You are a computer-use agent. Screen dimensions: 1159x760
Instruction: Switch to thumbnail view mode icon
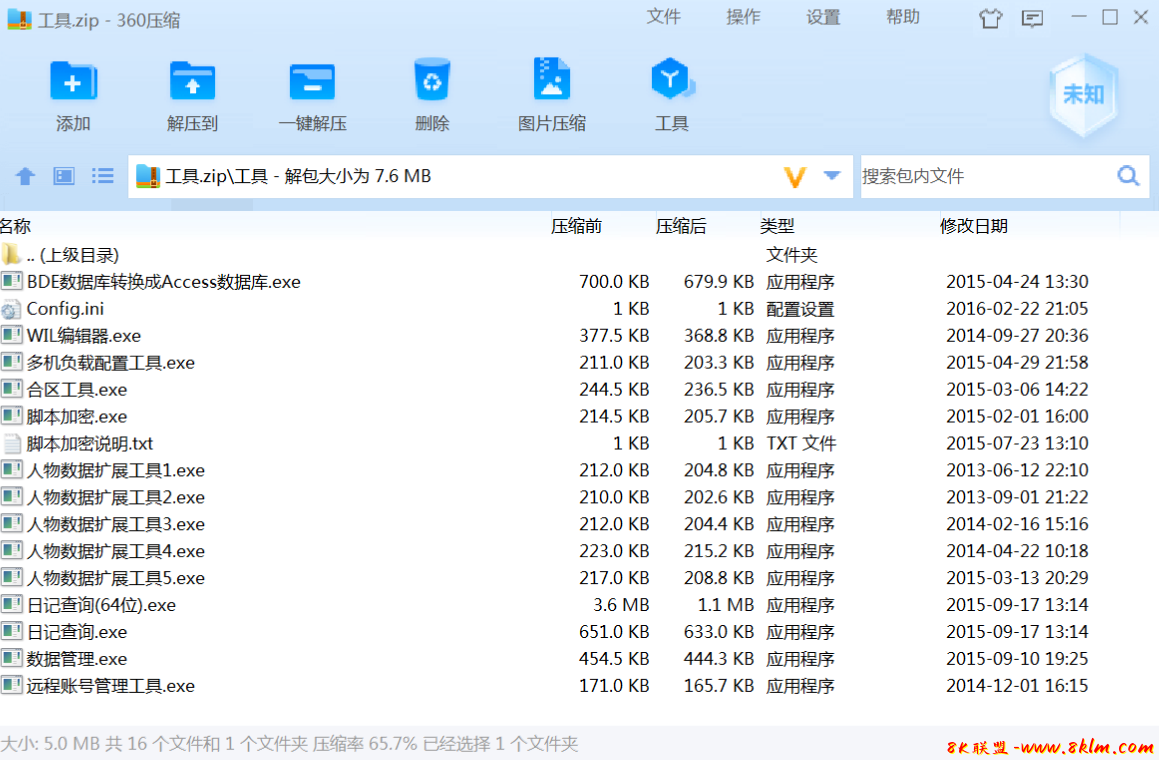[64, 177]
